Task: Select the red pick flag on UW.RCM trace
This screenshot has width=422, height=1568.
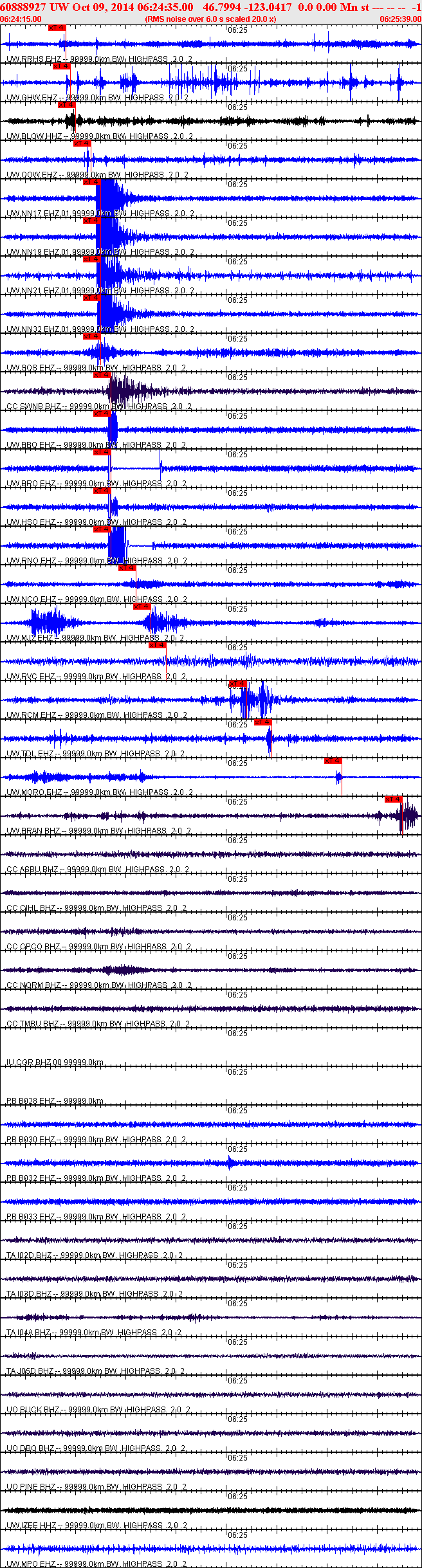Action: tap(237, 684)
